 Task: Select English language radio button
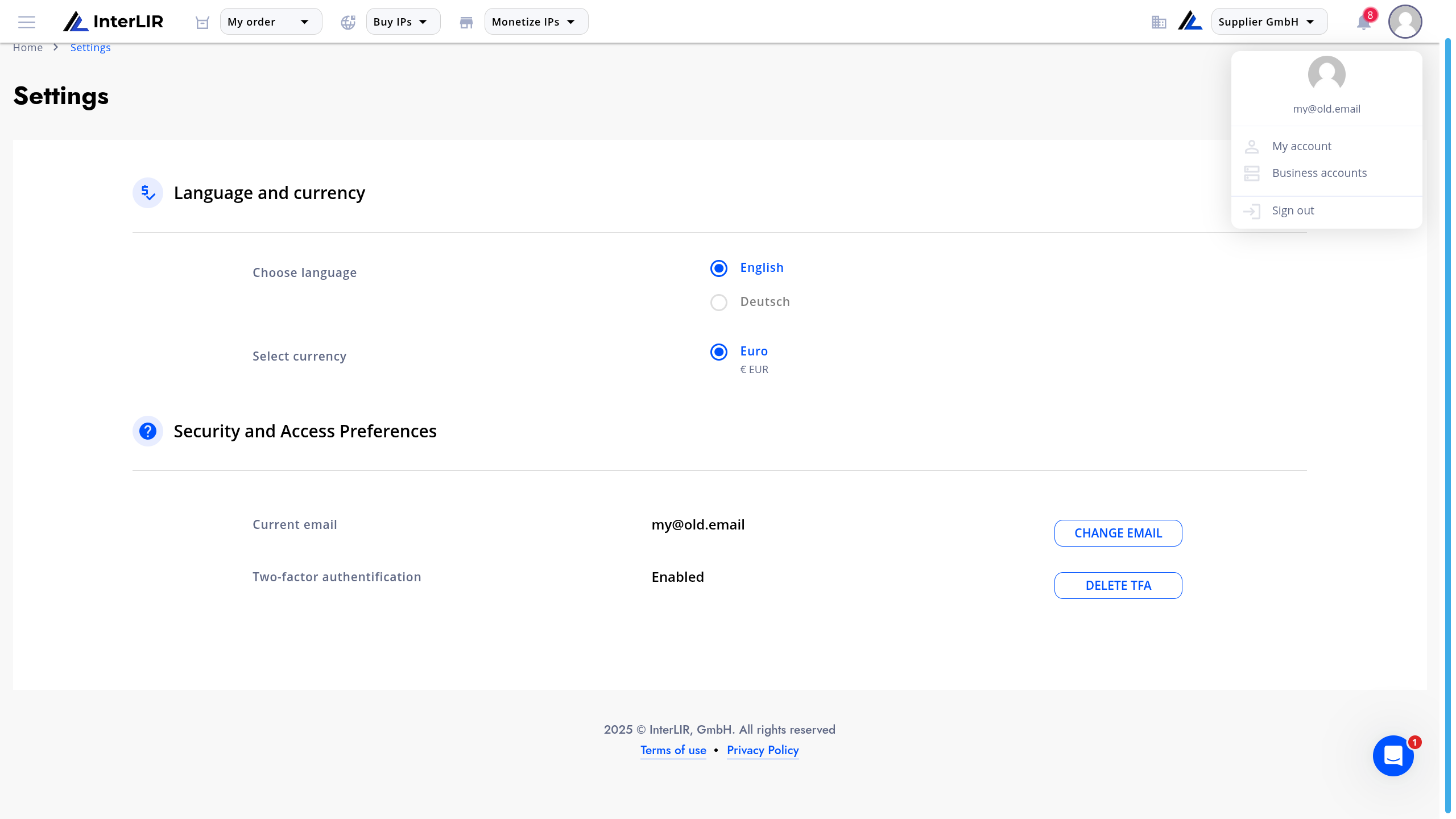[719, 268]
